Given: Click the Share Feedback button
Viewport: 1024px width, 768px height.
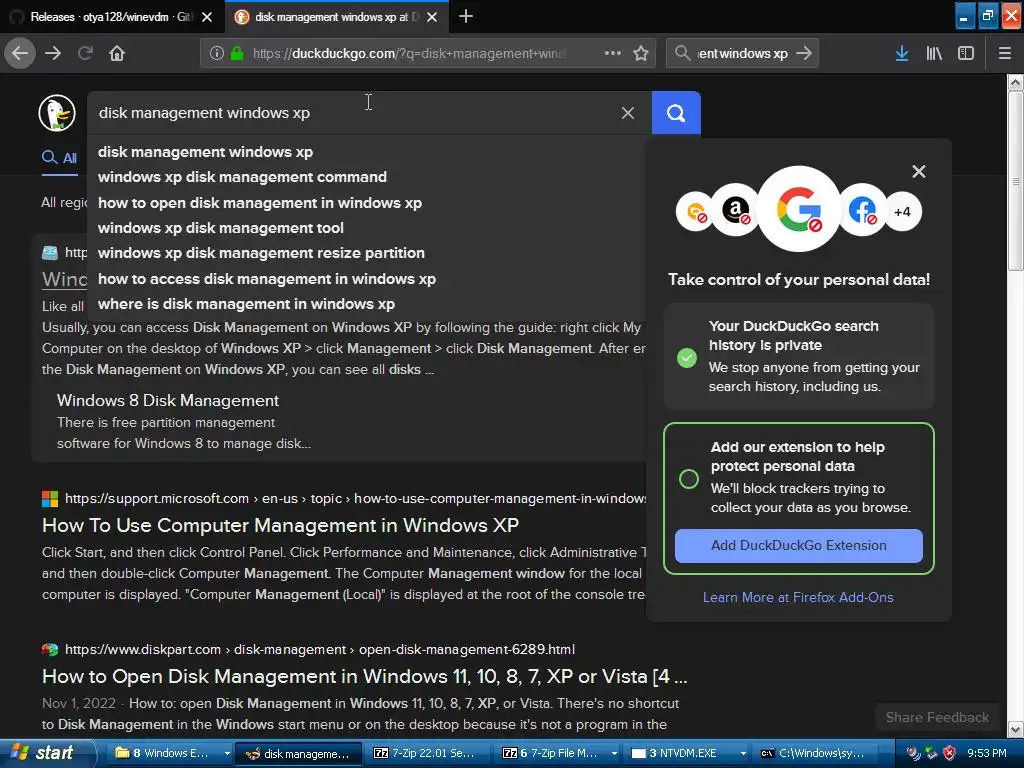Looking at the screenshot, I should point(936,717).
